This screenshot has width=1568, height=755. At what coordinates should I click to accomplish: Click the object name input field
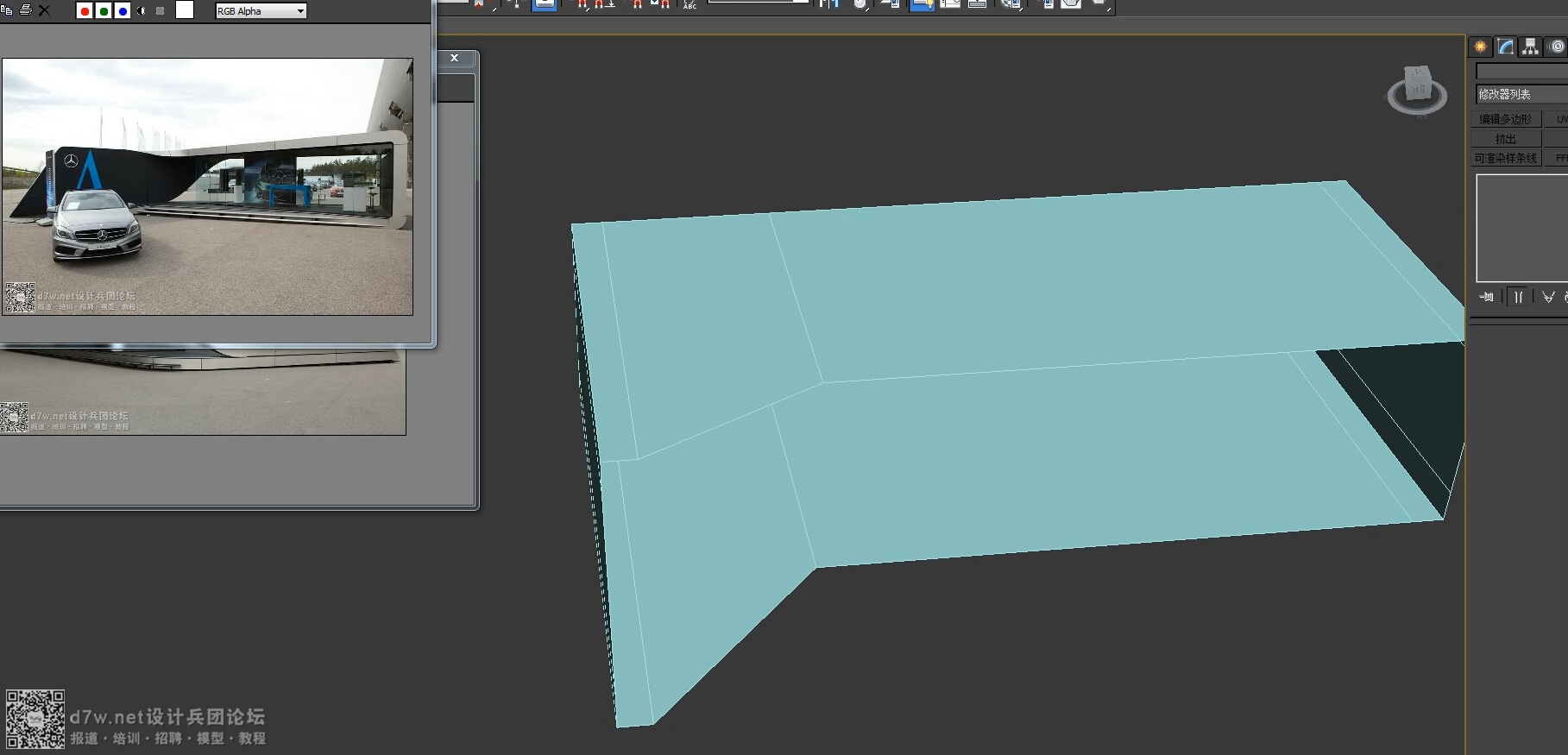1521,71
